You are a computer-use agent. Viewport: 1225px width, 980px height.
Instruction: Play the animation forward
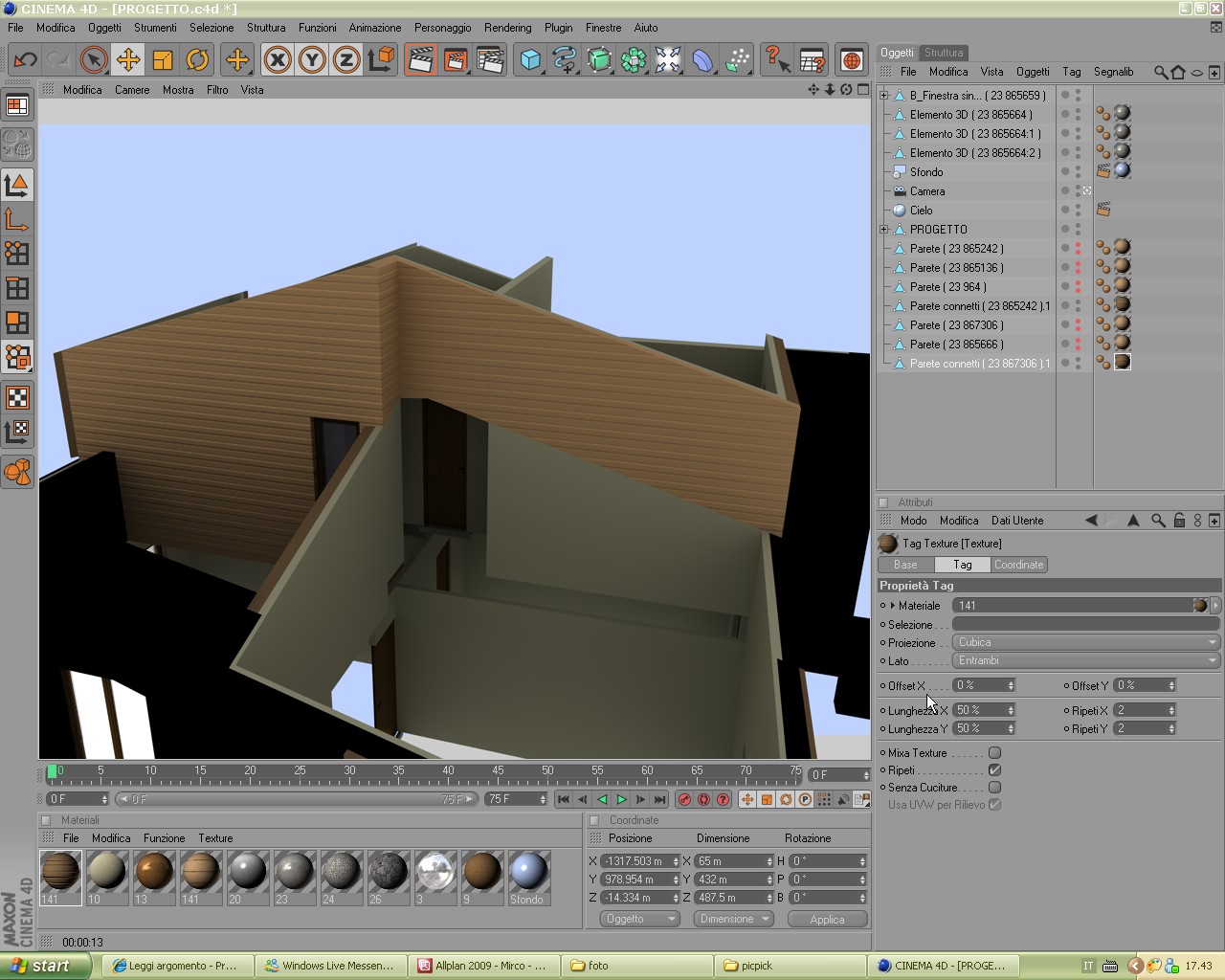point(621,799)
